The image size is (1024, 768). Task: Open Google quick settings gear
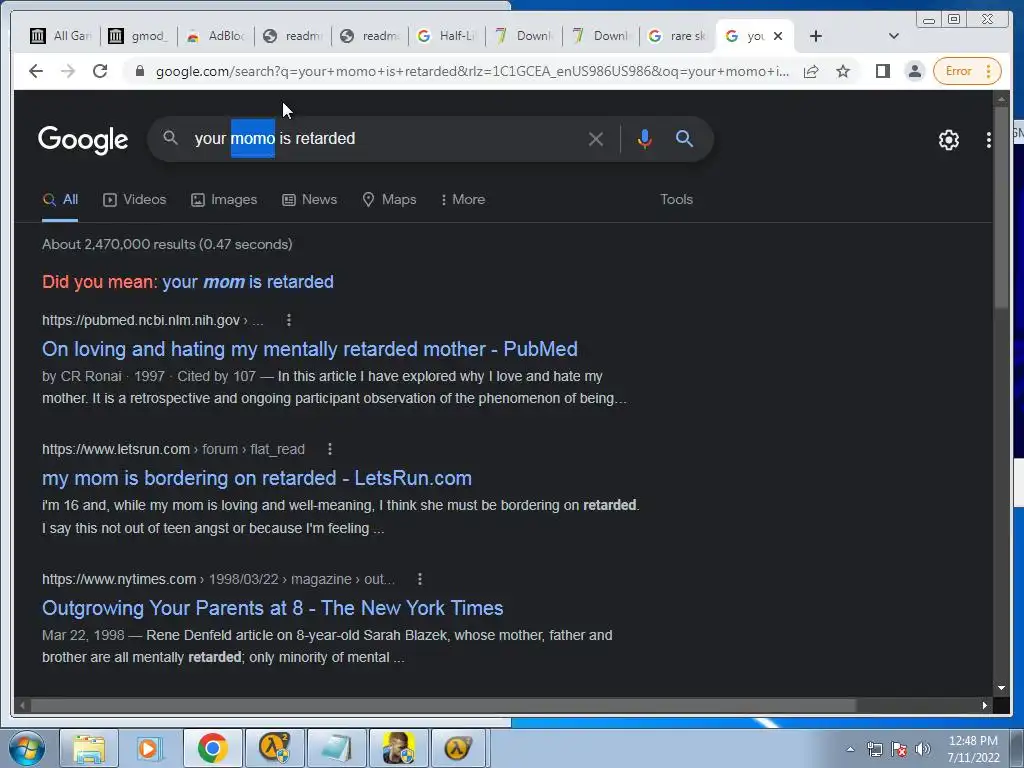click(948, 140)
